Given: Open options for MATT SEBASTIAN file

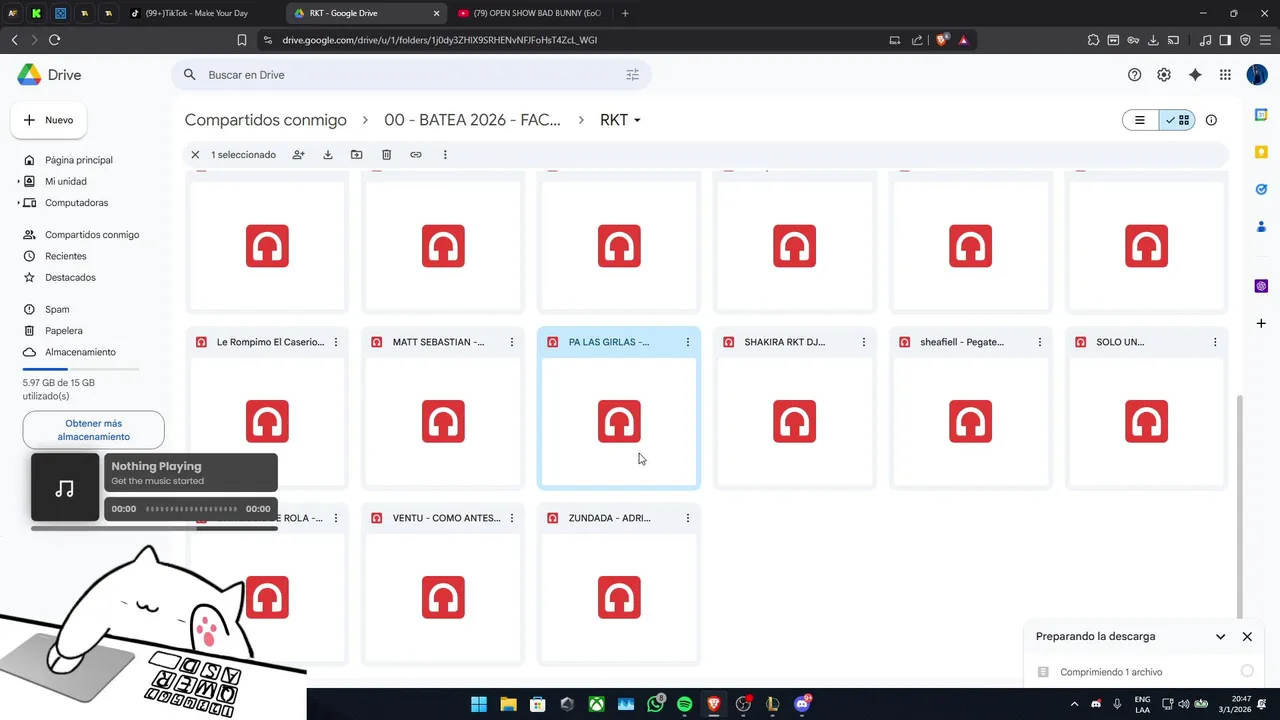Looking at the screenshot, I should click(512, 342).
